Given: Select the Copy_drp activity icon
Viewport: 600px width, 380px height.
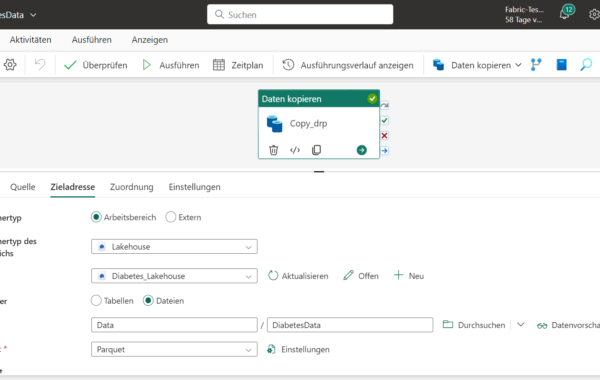Looking at the screenshot, I should tap(274, 124).
